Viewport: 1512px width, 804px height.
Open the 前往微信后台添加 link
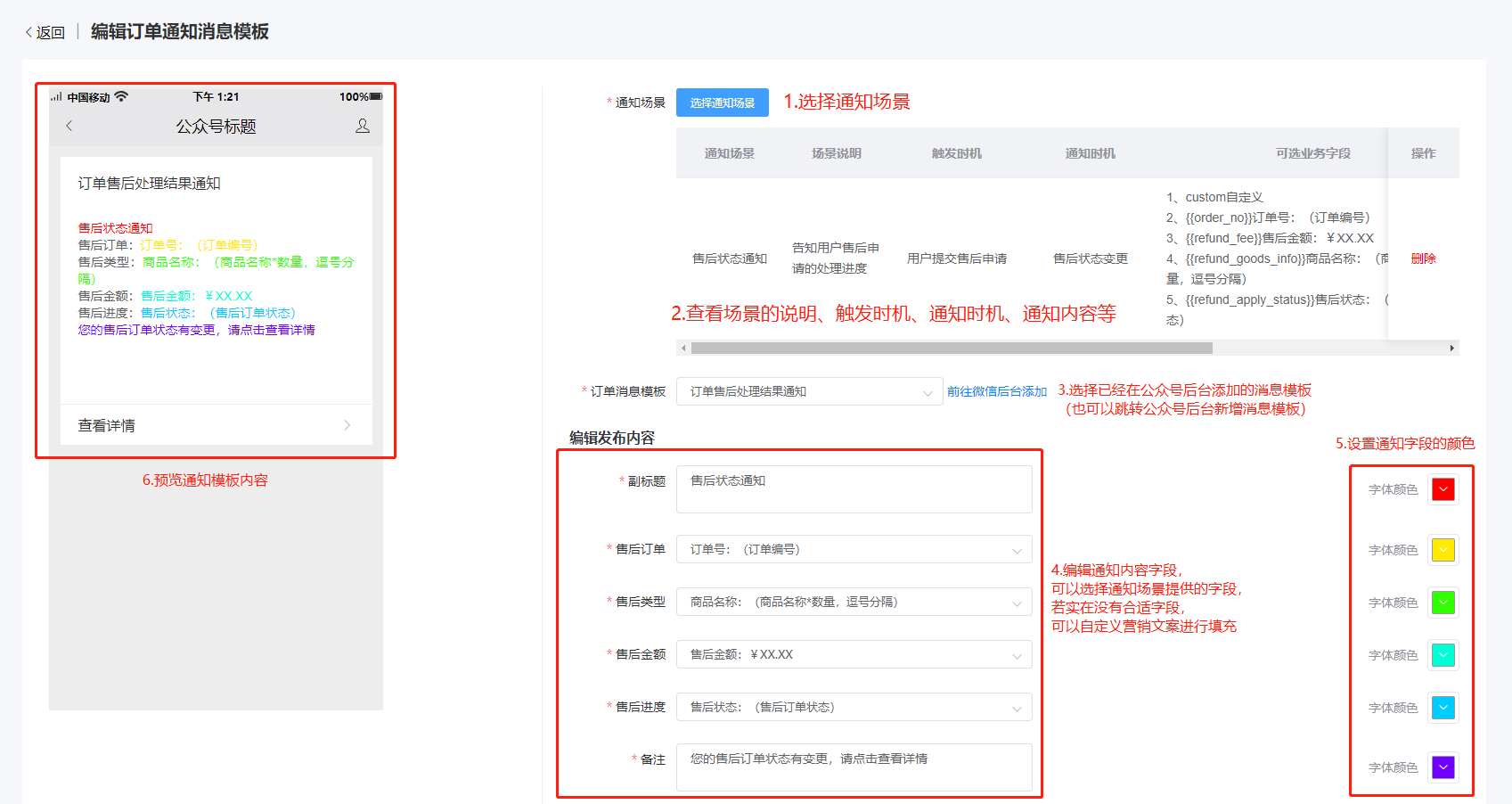pyautogui.click(x=996, y=391)
